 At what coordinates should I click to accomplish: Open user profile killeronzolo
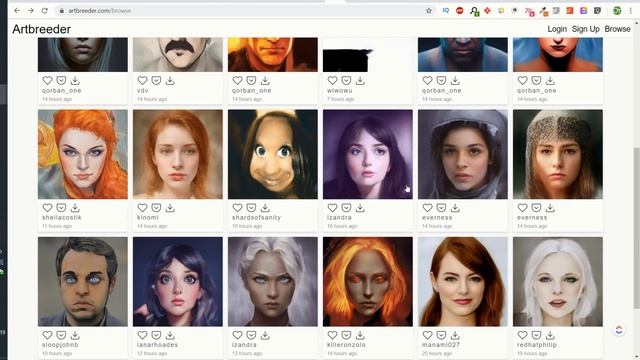(x=347, y=345)
